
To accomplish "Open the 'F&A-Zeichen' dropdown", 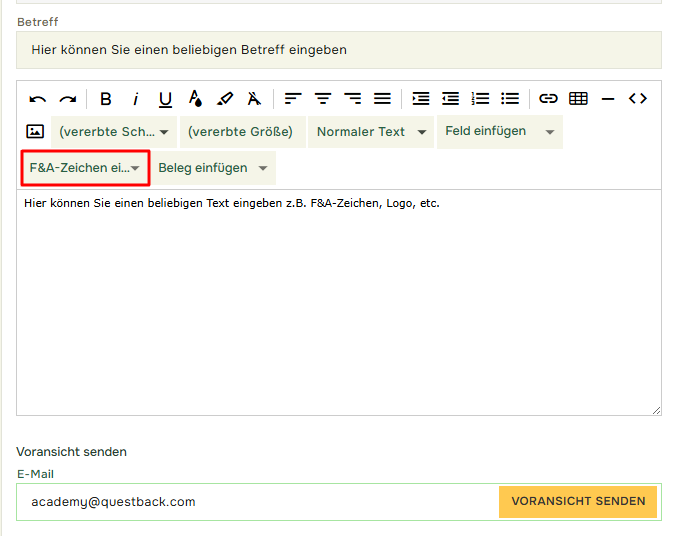I will (85, 168).
